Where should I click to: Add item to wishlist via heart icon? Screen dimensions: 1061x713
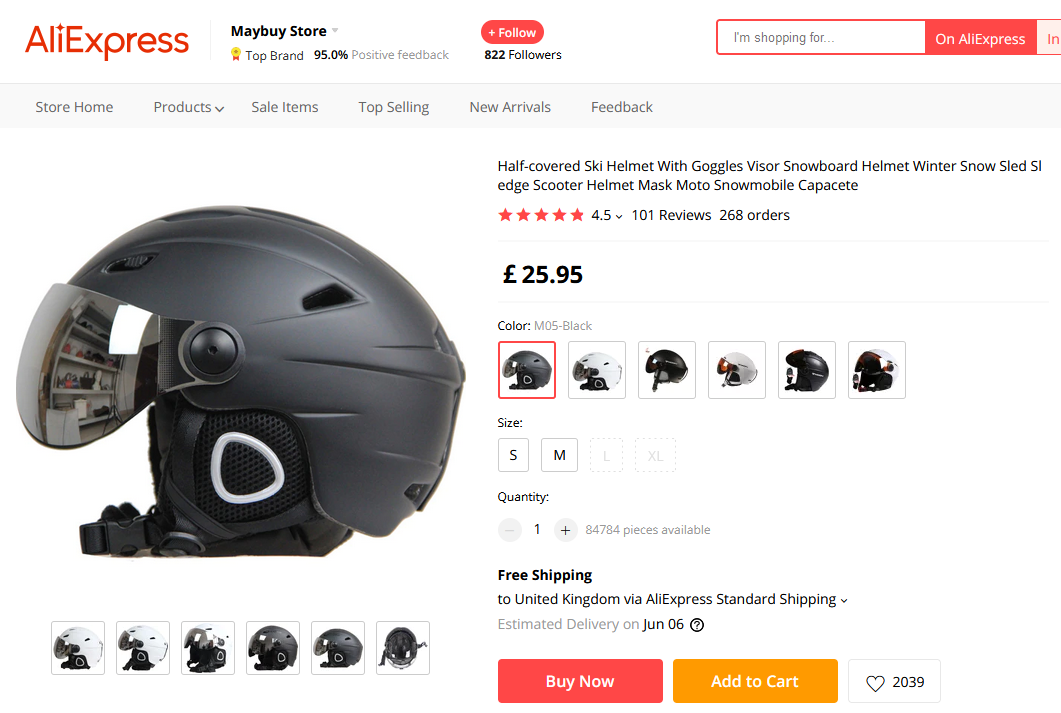[x=875, y=683]
